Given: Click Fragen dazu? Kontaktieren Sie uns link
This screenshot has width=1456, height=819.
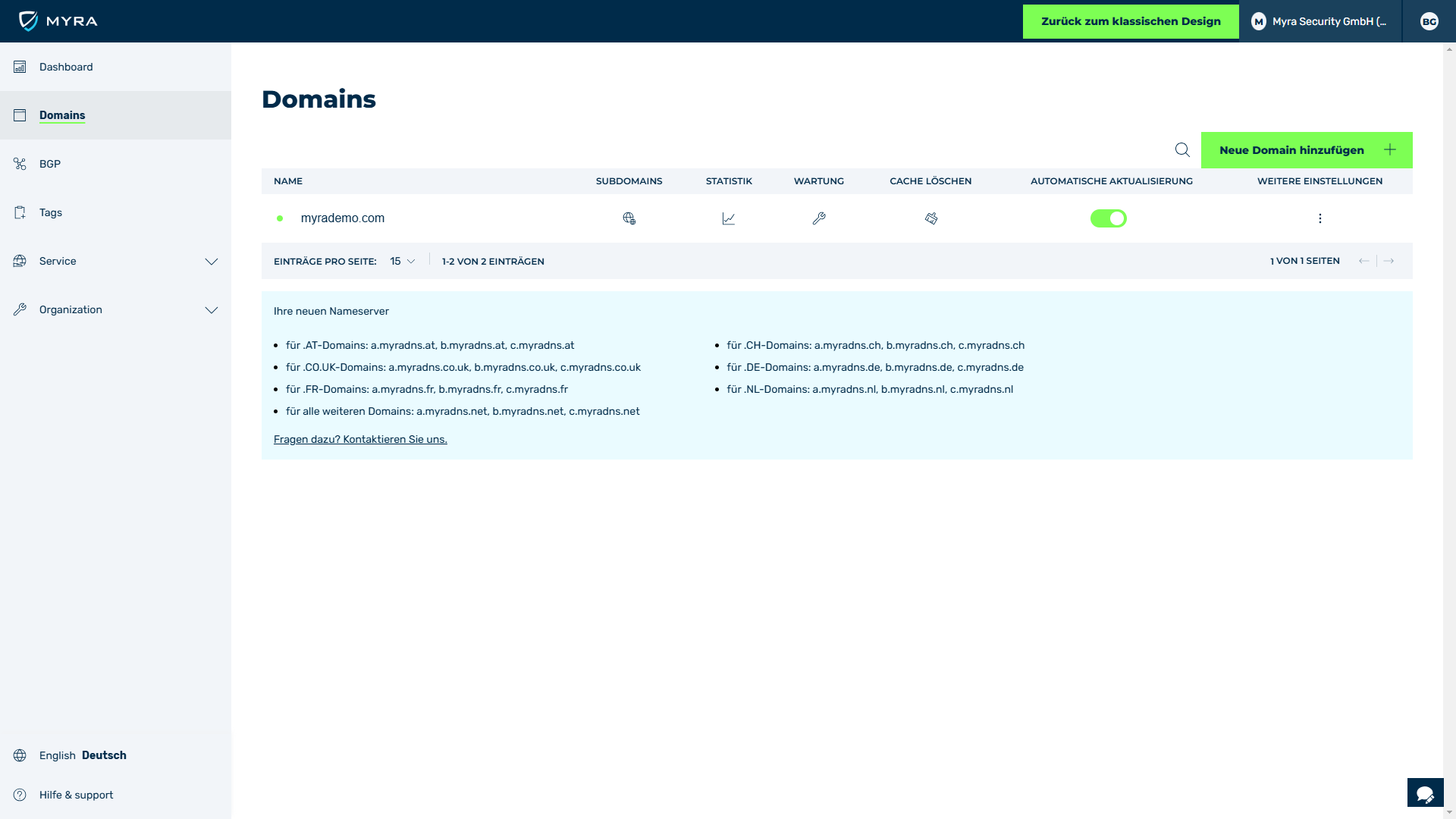Looking at the screenshot, I should (360, 439).
